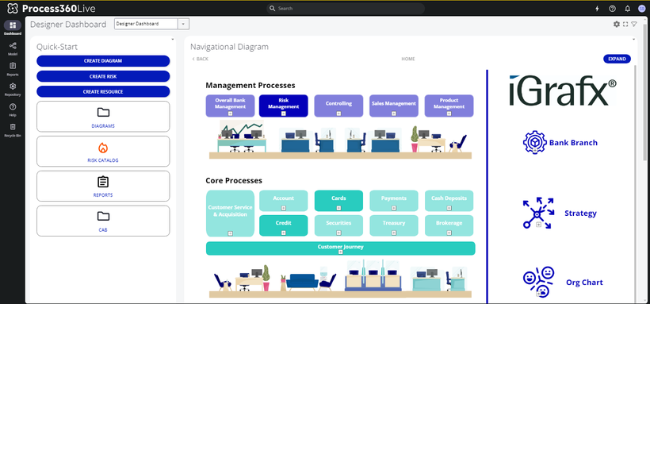
Task: Open the dashboard filter funnel icon
Action: 634,24
